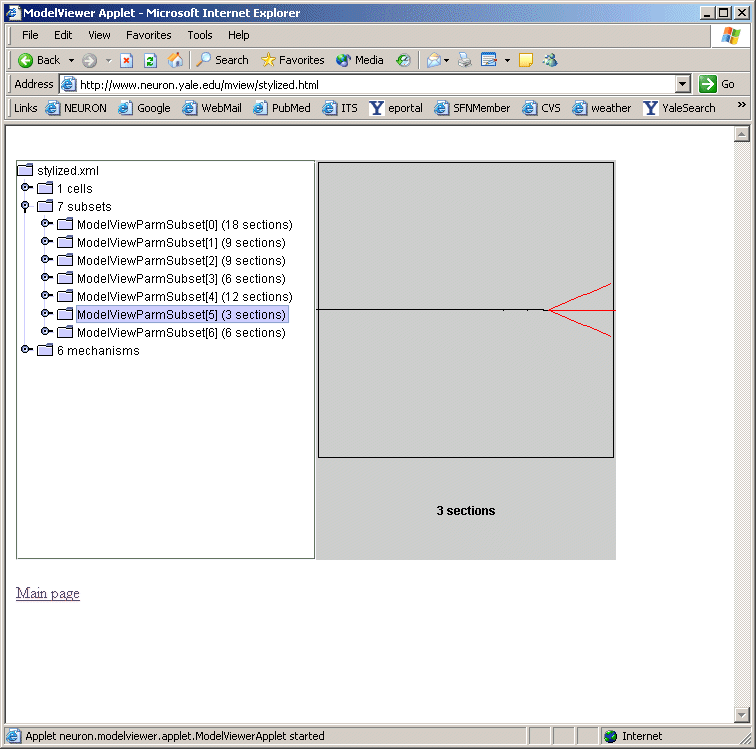
Task: Click the Refresh page icon
Action: 150,60
